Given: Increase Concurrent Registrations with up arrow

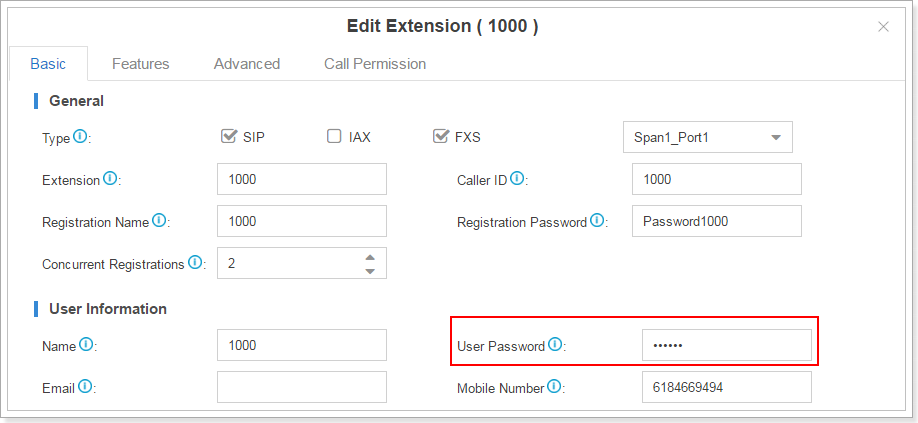Looking at the screenshot, I should (370, 256).
